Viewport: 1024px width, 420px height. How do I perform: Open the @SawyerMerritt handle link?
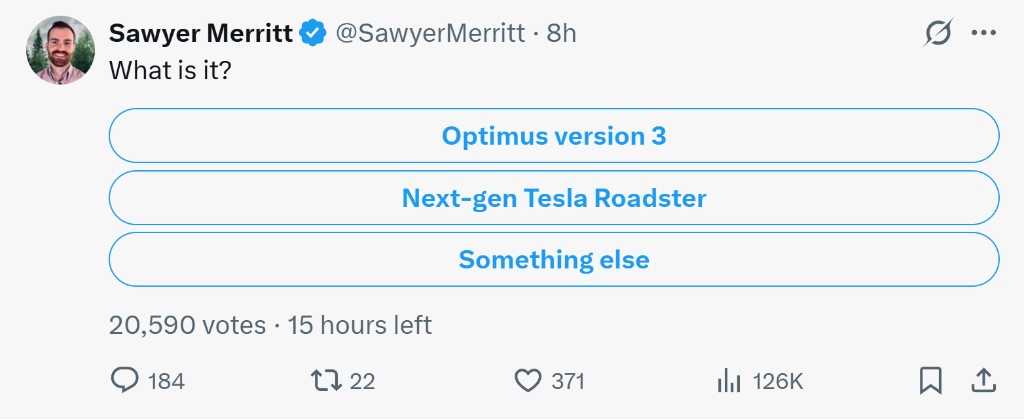pyautogui.click(x=430, y=33)
